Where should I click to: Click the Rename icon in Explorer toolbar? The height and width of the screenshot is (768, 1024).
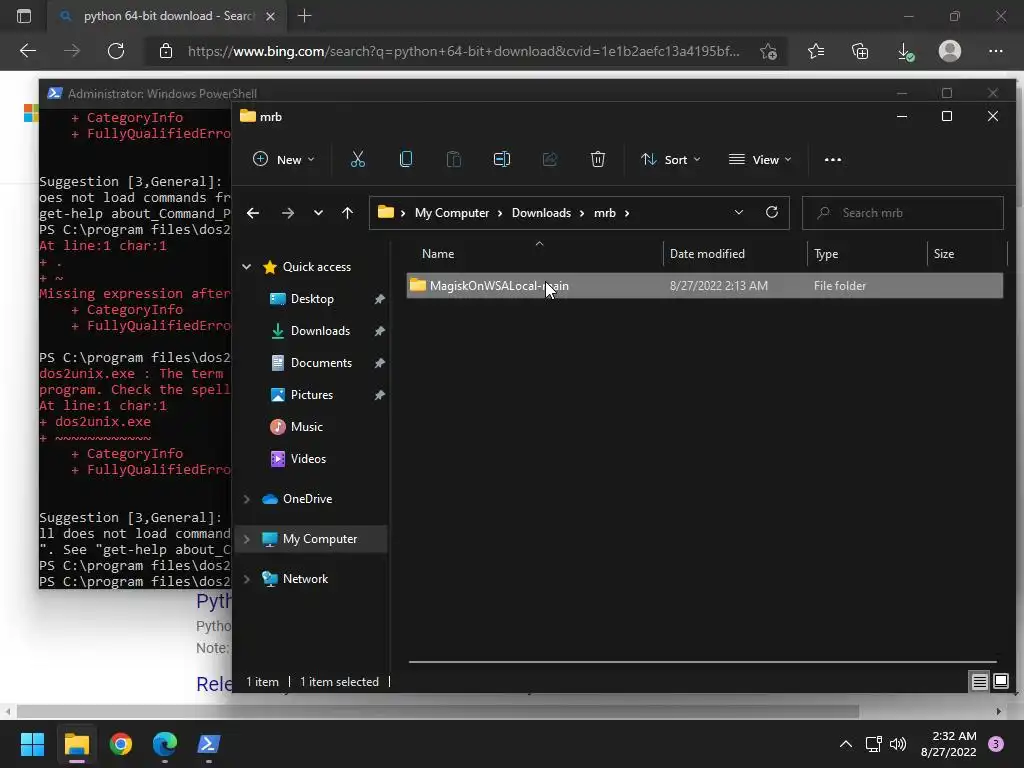[x=502, y=159]
